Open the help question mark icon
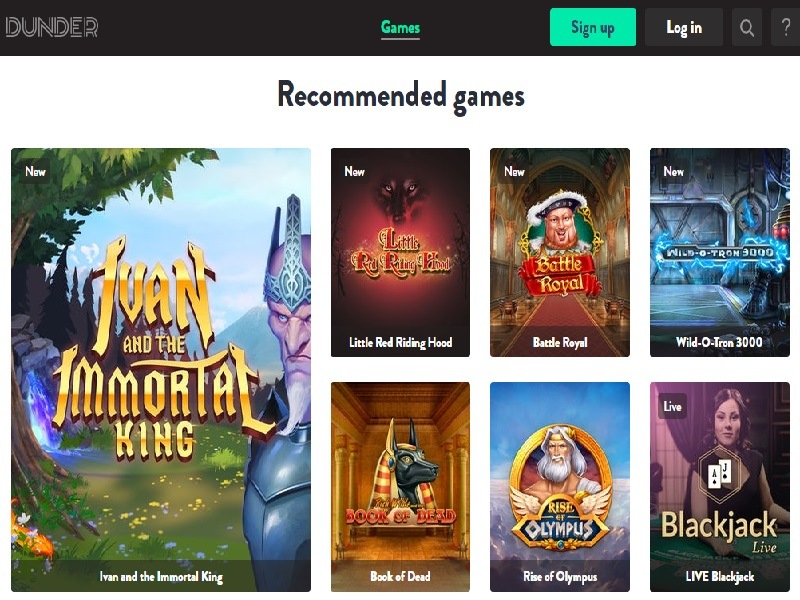 coord(786,27)
